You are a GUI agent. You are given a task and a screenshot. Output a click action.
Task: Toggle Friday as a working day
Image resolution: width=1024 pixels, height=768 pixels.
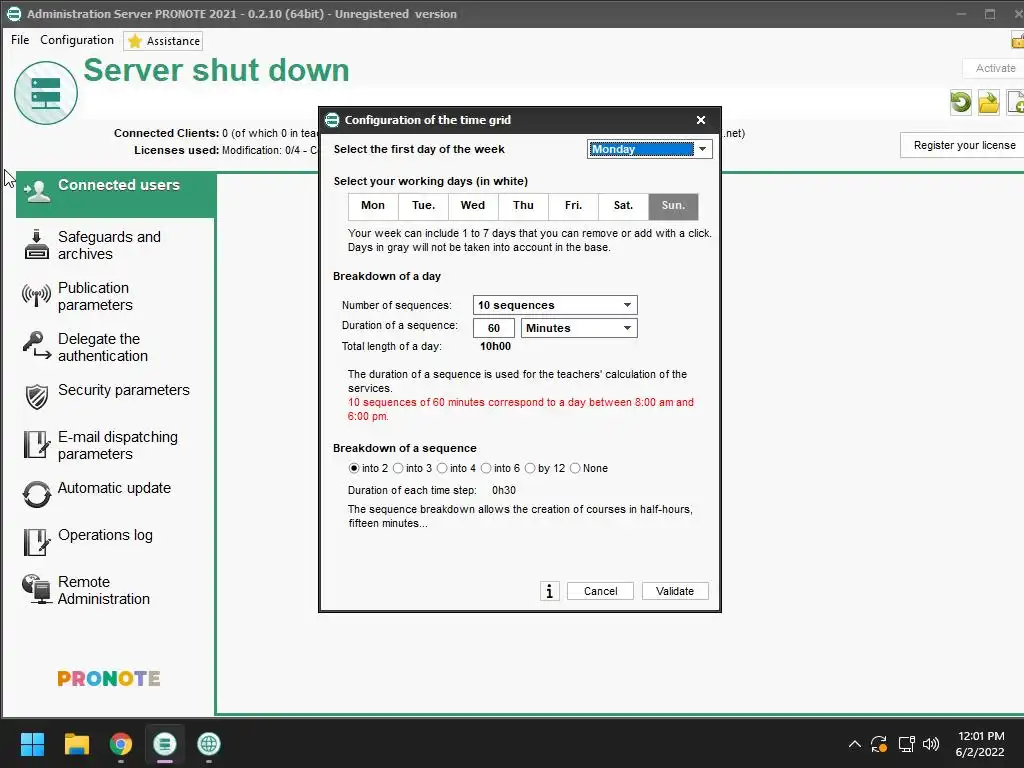[573, 206]
